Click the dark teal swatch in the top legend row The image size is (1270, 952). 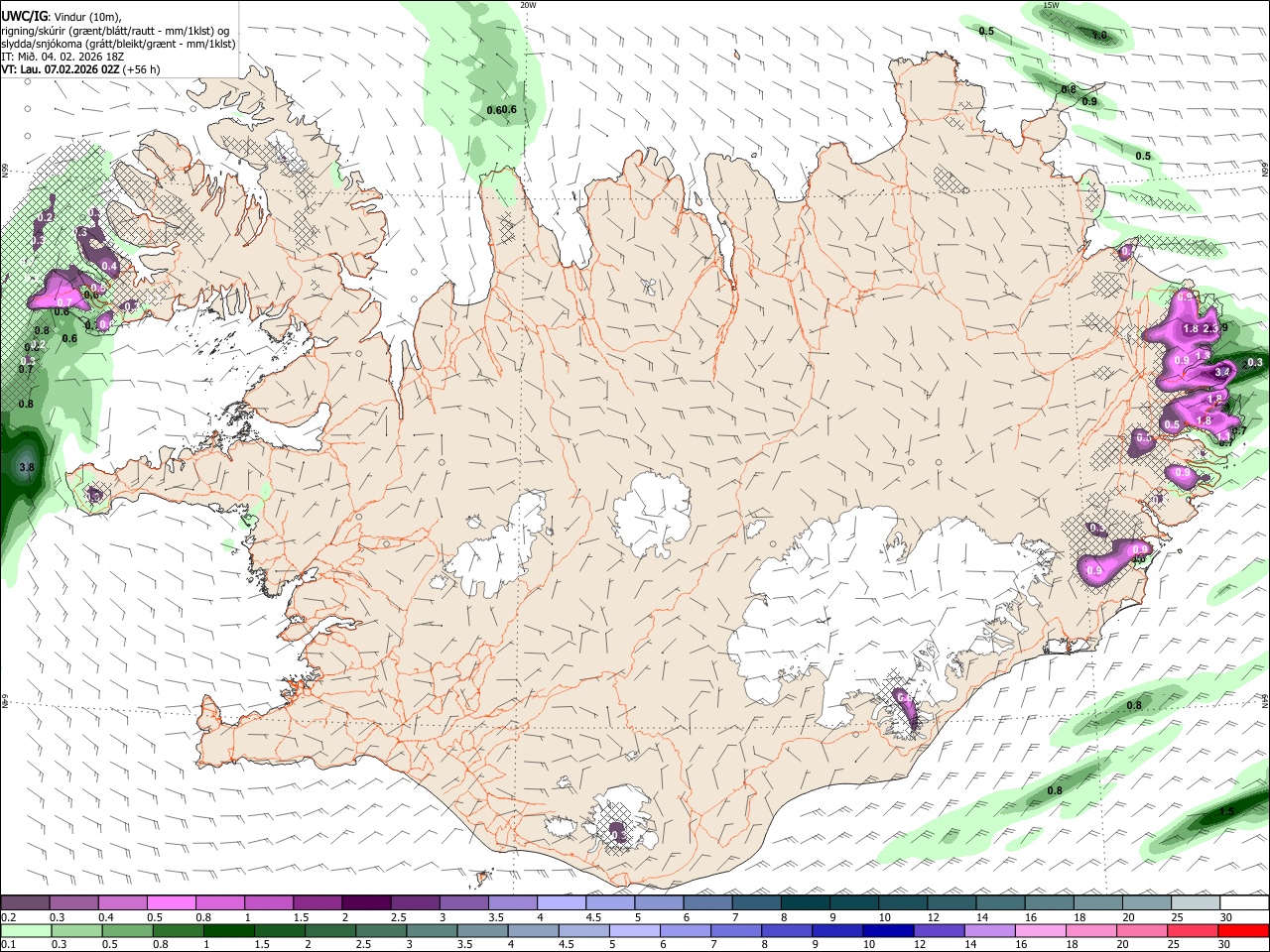tap(806, 902)
